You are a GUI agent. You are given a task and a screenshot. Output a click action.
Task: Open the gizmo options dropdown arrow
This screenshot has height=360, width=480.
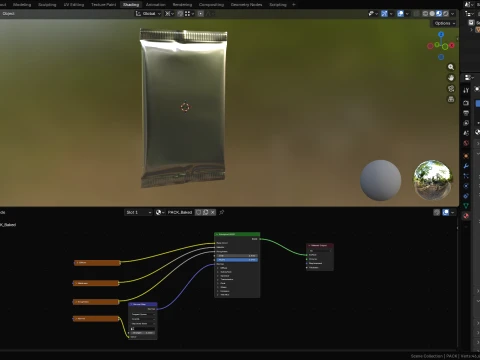(391, 14)
